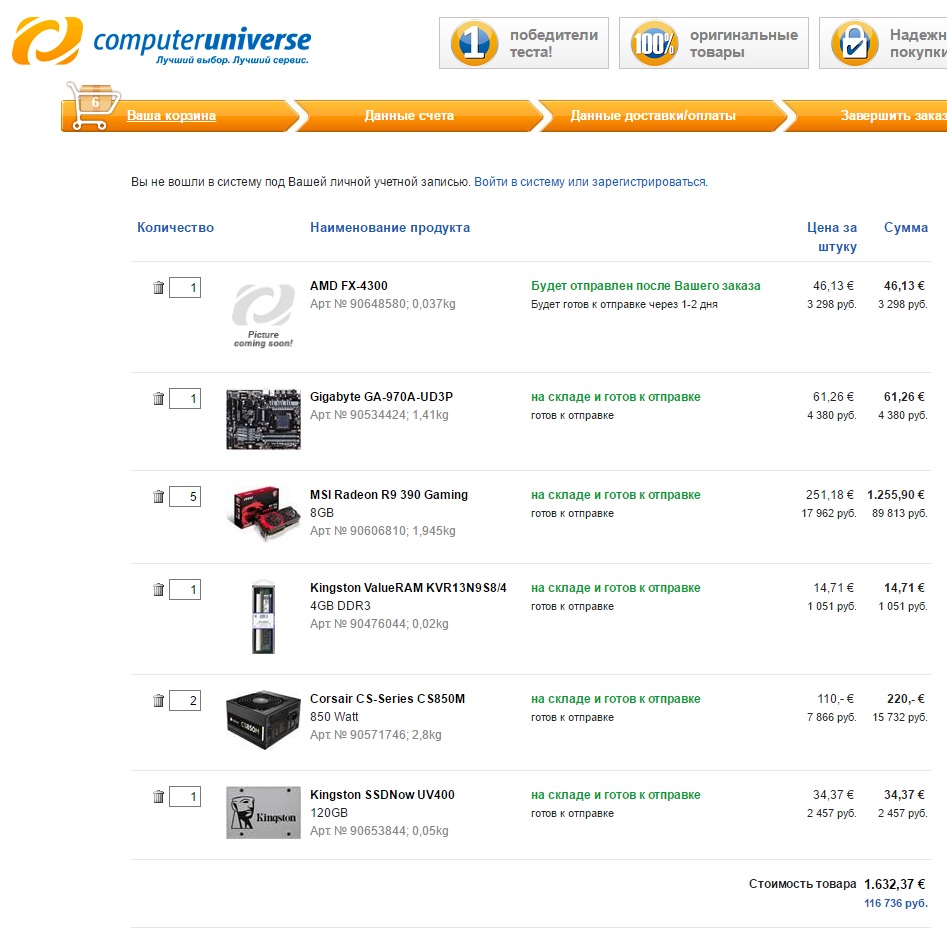Click the 120GB description text

point(329,813)
